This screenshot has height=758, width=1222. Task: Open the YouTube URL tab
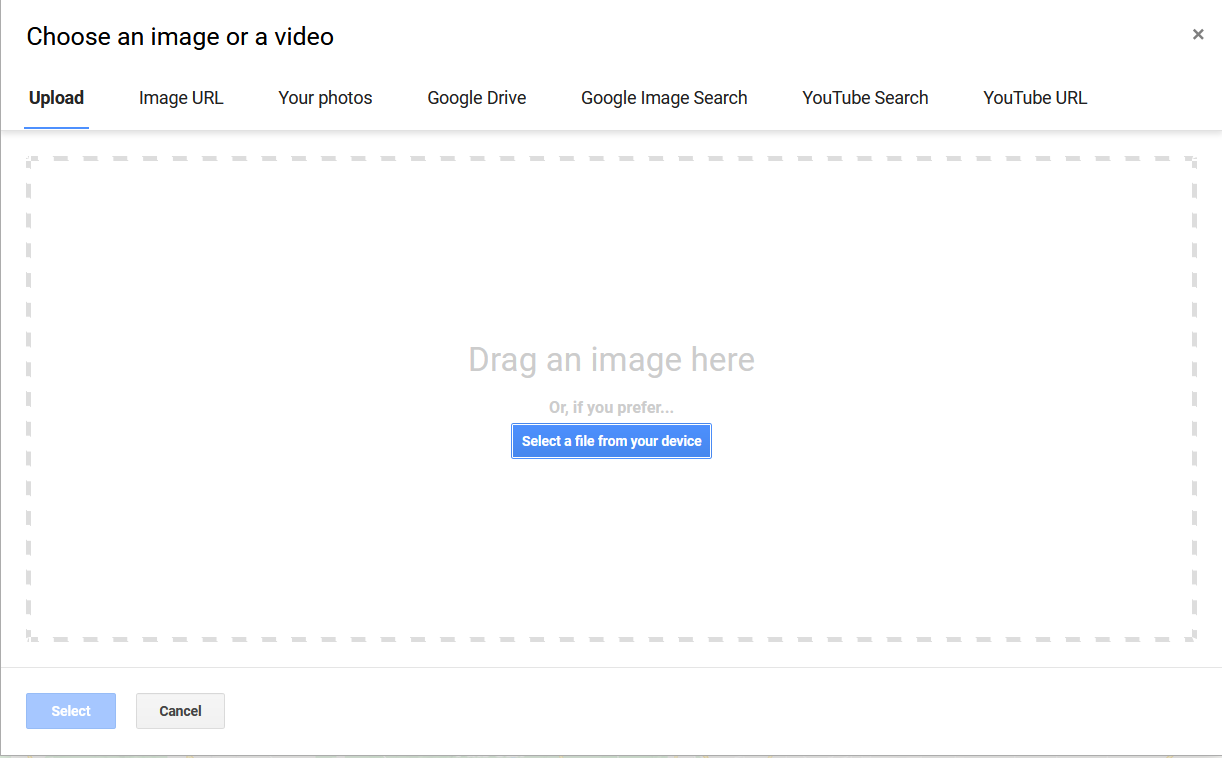(1035, 98)
